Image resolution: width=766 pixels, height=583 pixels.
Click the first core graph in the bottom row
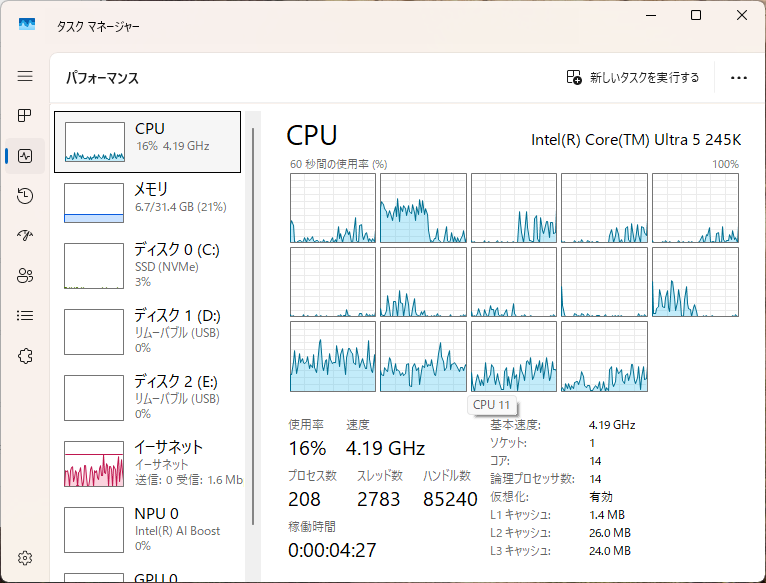click(x=333, y=356)
